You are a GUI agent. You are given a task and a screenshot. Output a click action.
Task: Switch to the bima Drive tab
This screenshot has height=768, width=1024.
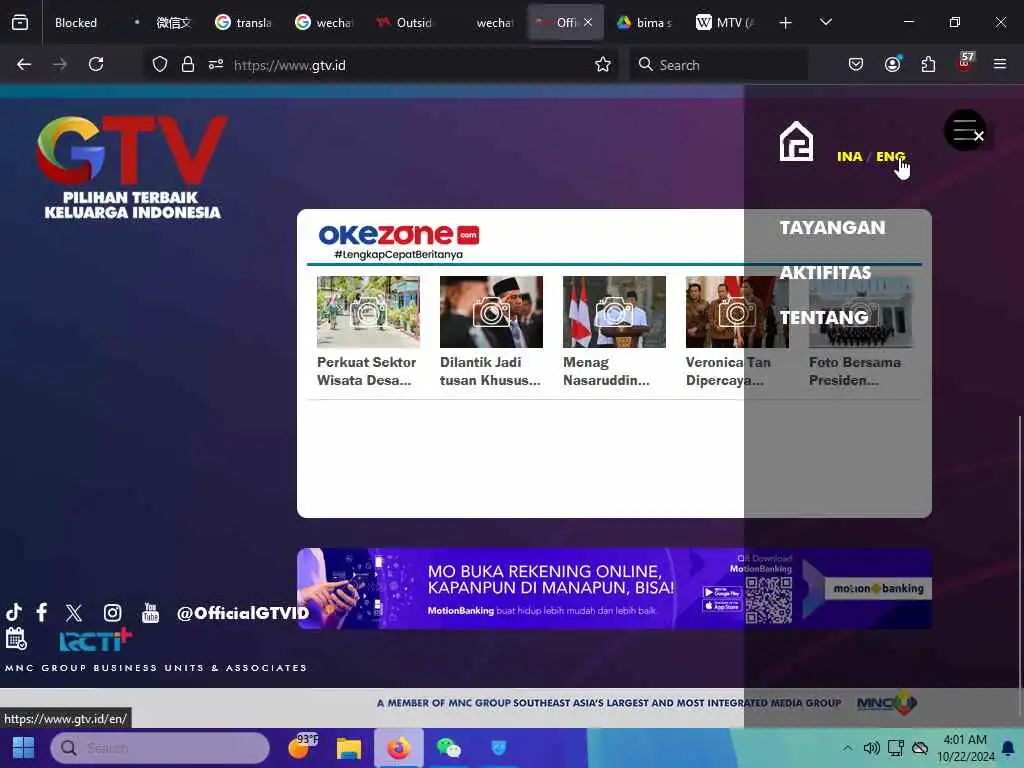click(x=645, y=22)
